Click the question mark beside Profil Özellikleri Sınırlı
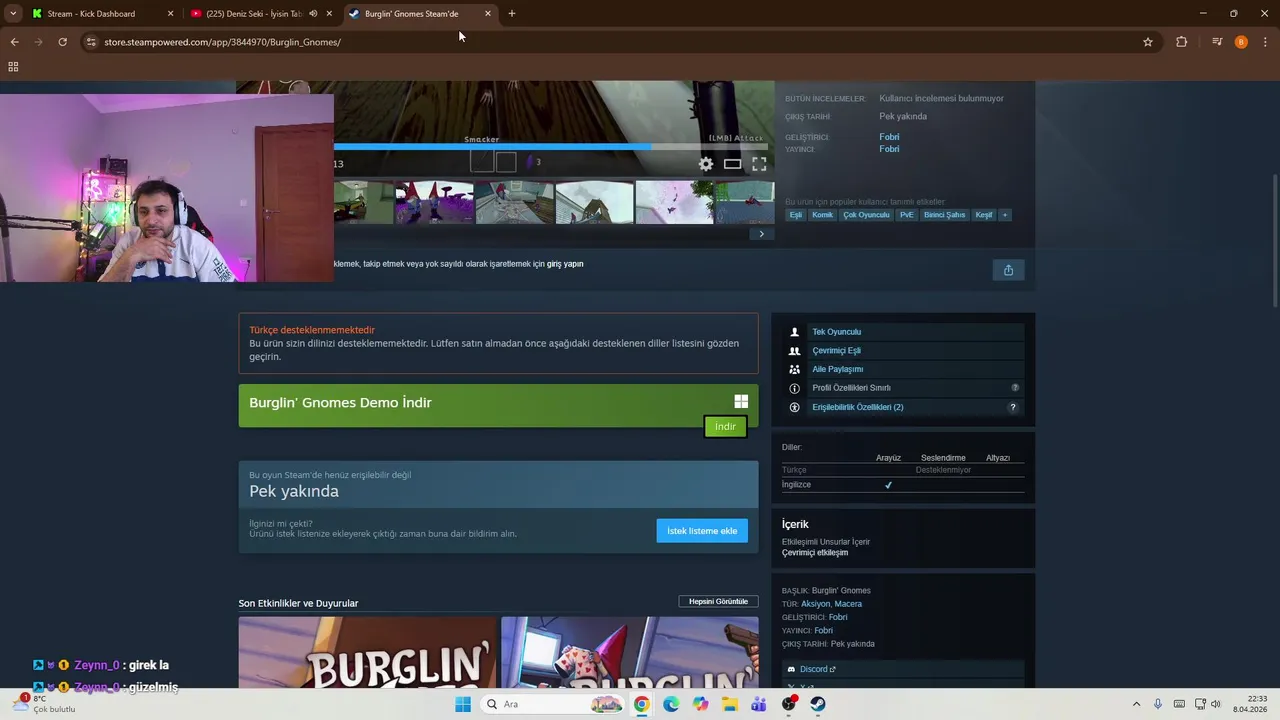Image resolution: width=1280 pixels, height=720 pixels. pos(1015,388)
